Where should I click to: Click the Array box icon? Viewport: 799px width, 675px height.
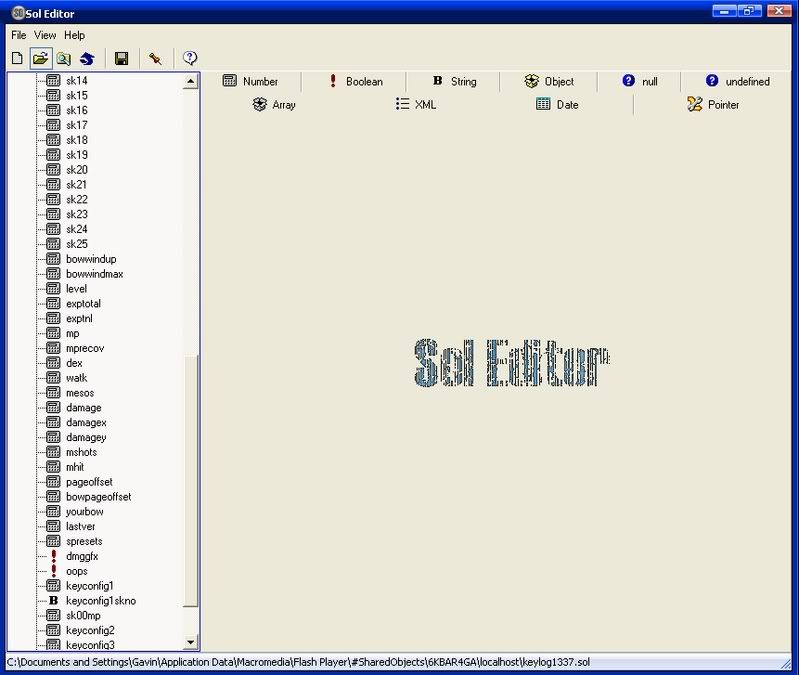(x=260, y=104)
